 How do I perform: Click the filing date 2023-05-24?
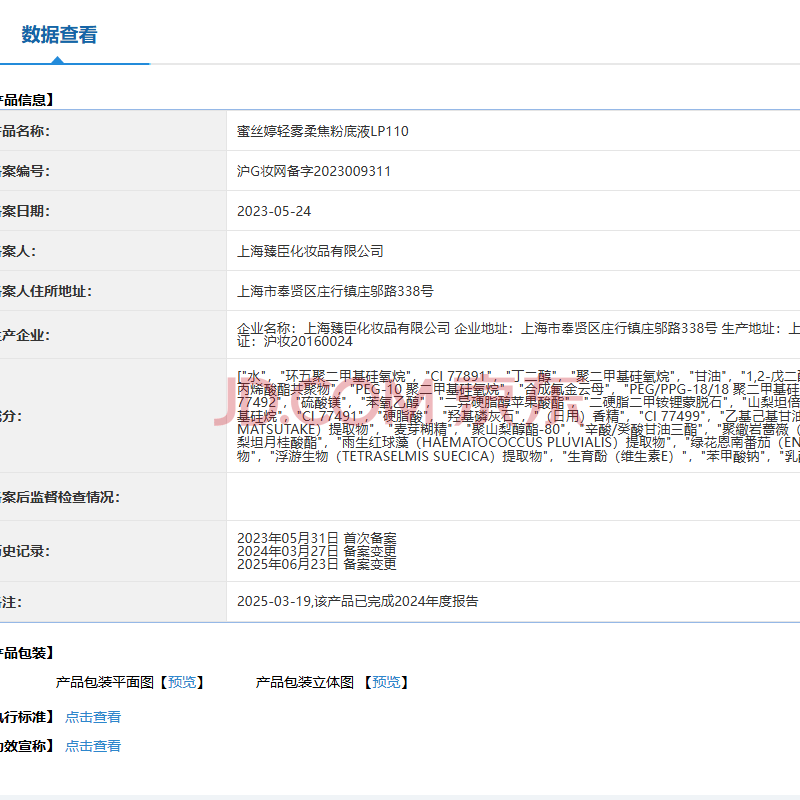pos(274,211)
